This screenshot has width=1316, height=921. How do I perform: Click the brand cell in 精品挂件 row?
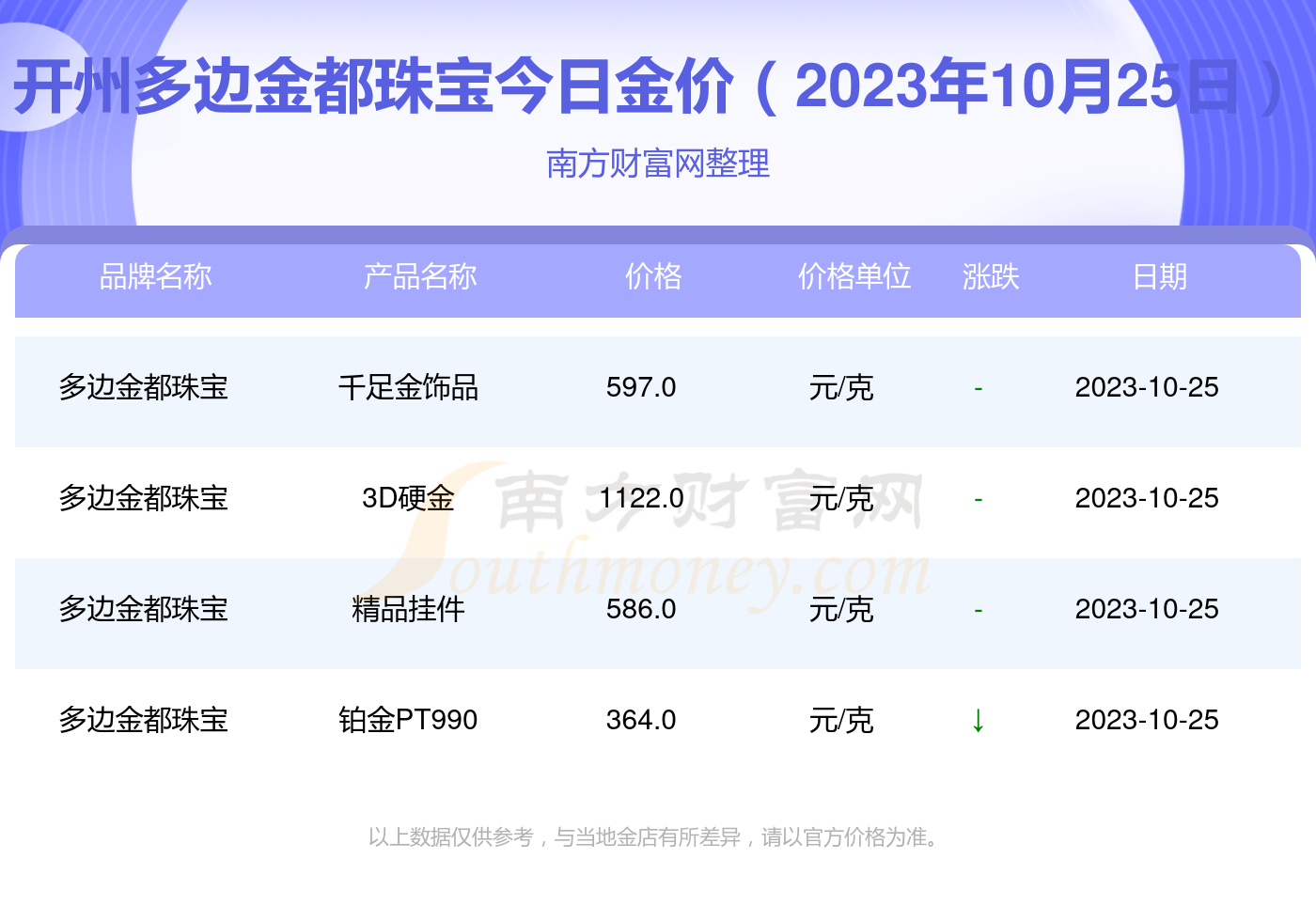144,609
